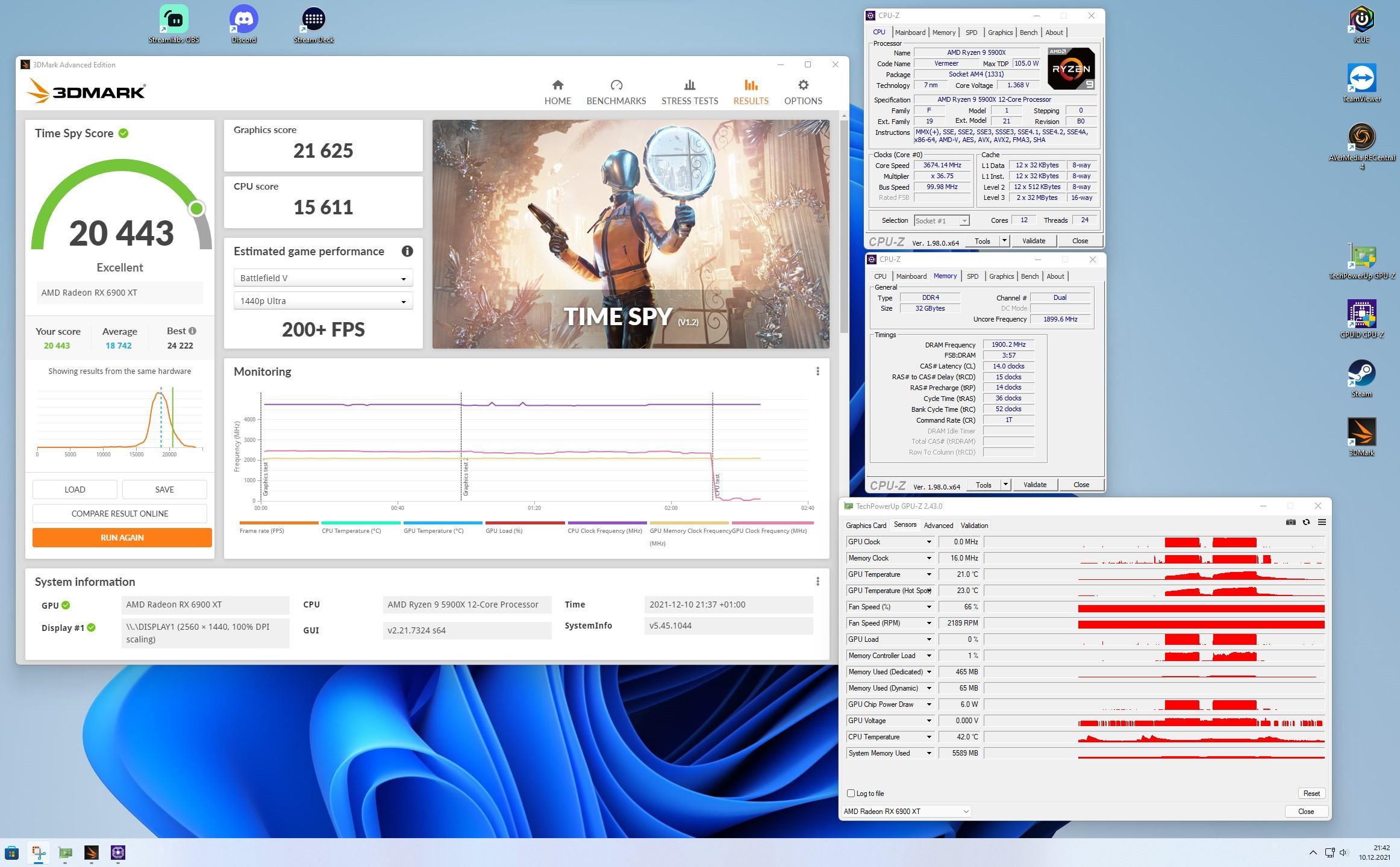Open 3DMark STRESS TESTS section
The height and width of the screenshot is (867, 1400).
click(x=690, y=92)
